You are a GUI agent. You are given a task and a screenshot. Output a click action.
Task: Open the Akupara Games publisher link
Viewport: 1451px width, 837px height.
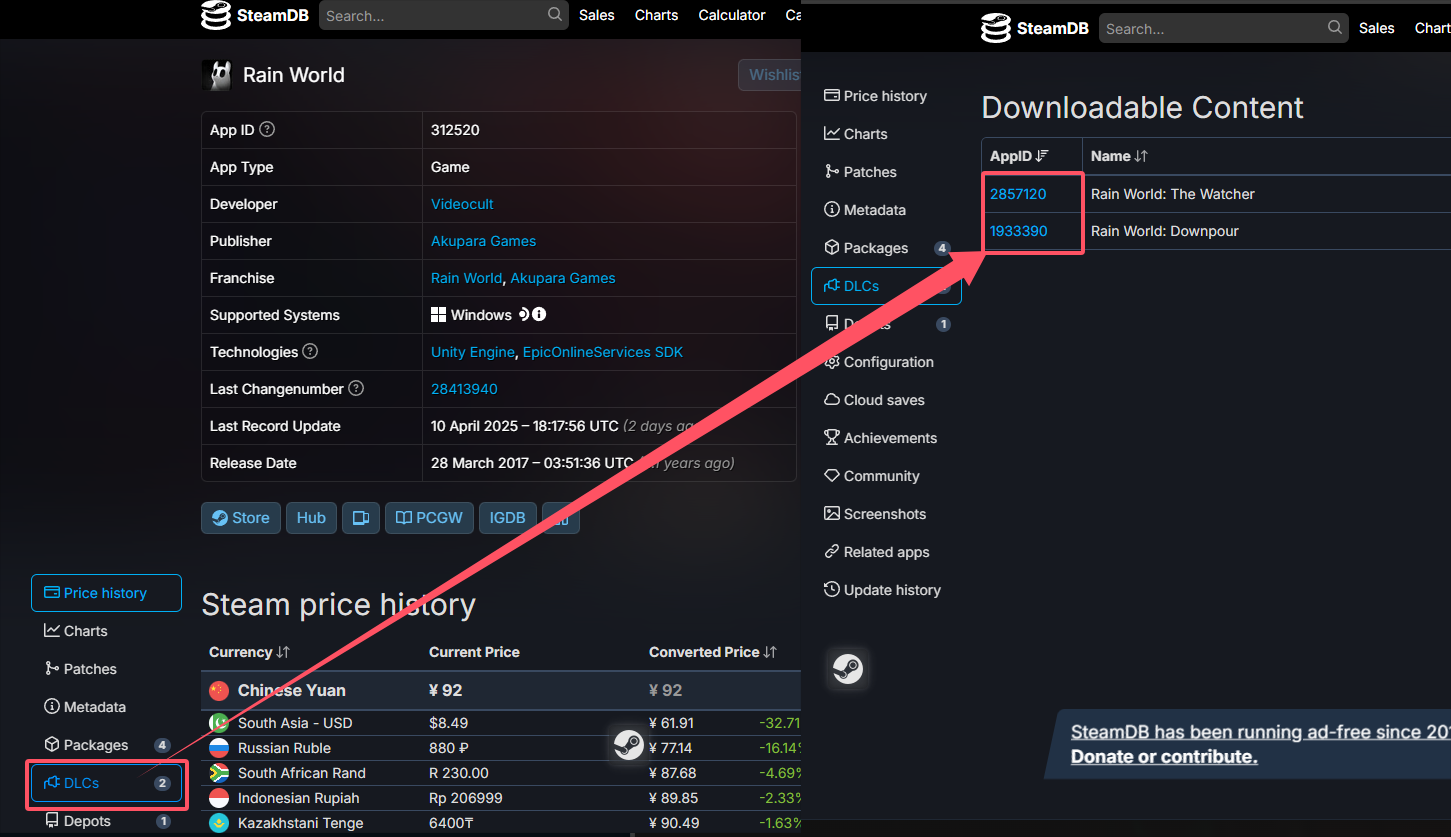483,241
